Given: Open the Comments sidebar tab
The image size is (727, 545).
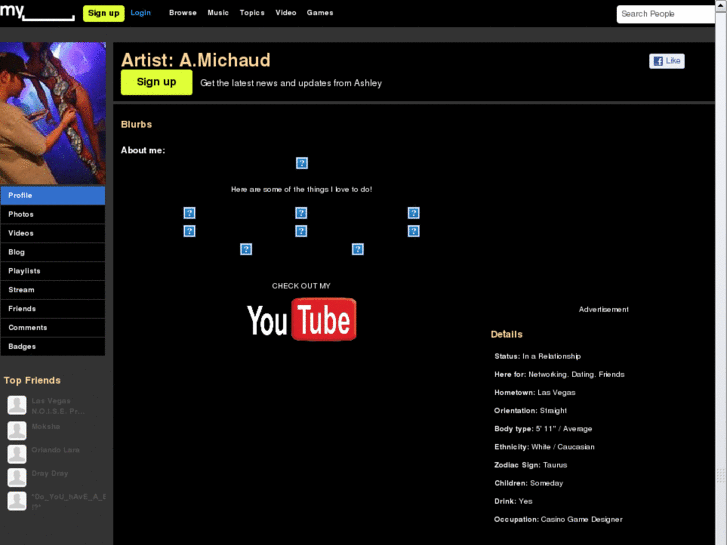Looking at the screenshot, I should coord(52,327).
